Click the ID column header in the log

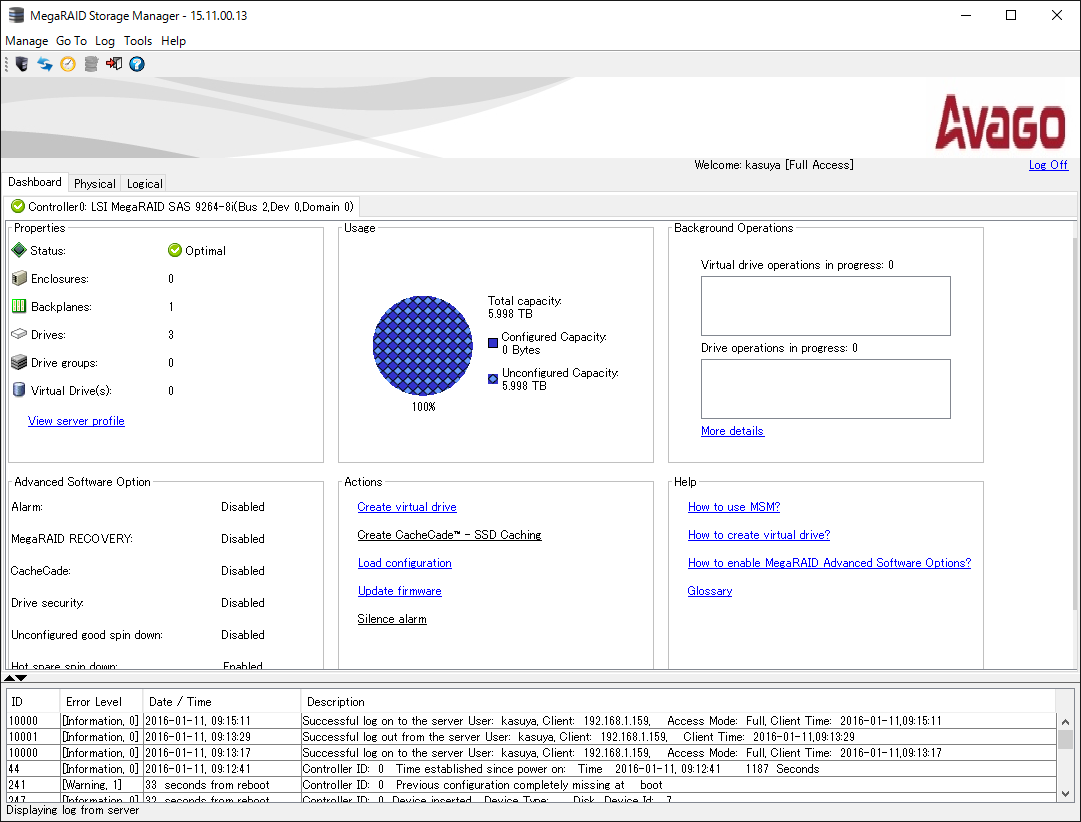point(32,701)
